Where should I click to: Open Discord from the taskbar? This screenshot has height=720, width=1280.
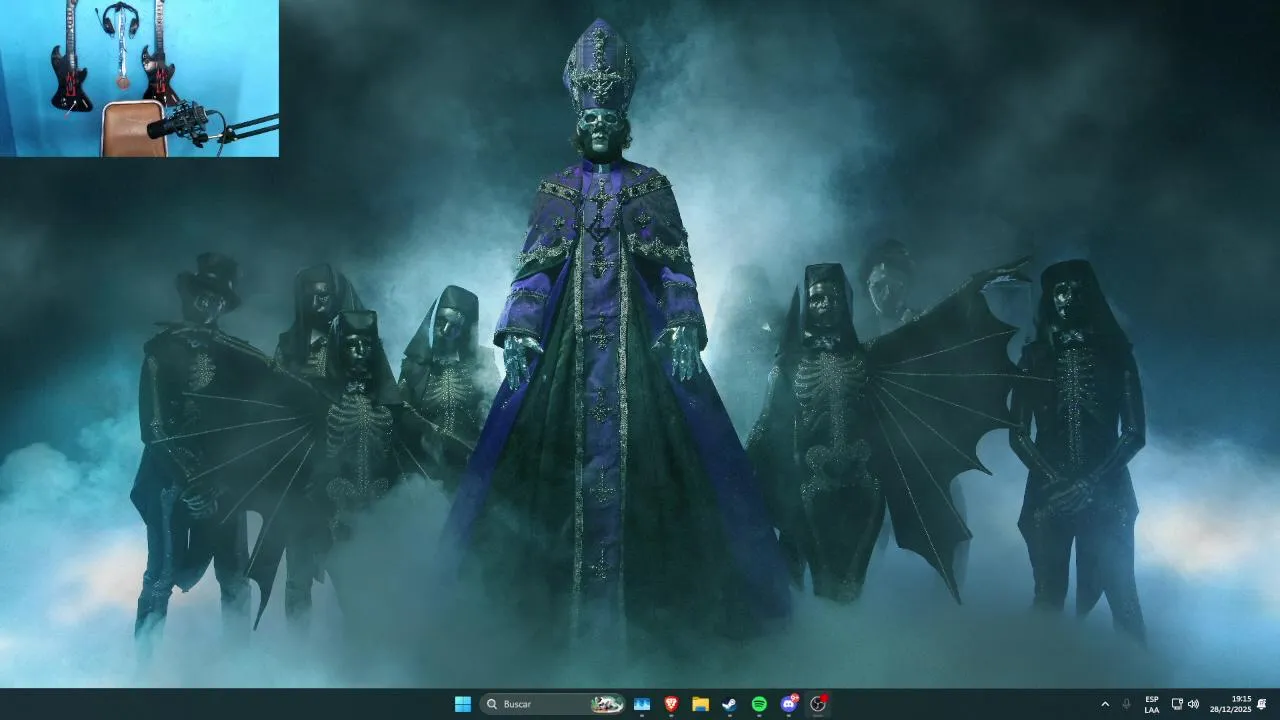point(789,704)
